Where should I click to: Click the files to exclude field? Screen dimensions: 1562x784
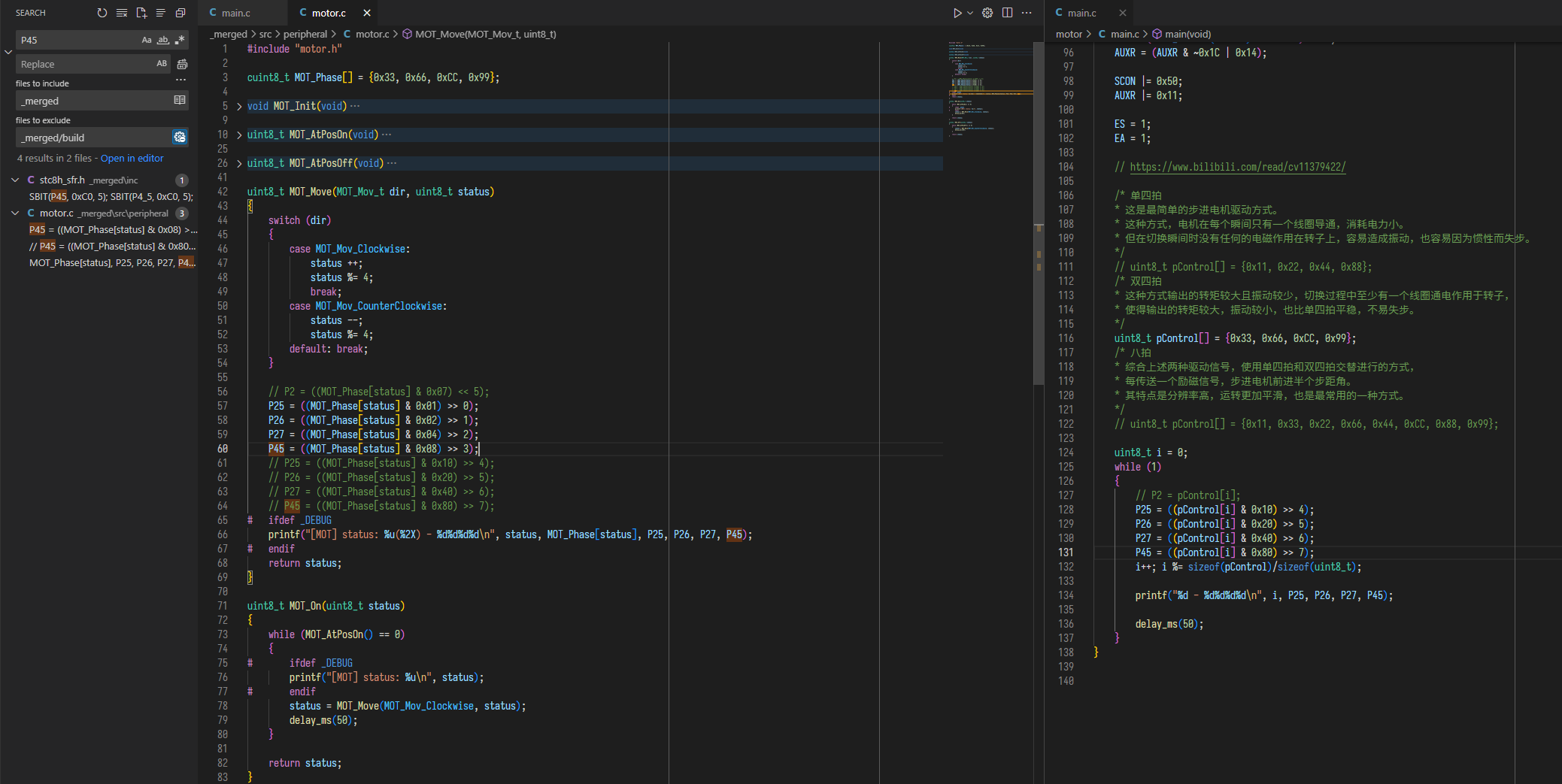(102, 138)
